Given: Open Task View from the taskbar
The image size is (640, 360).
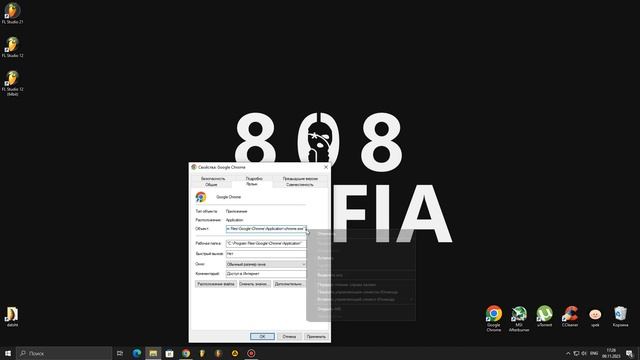Looking at the screenshot, I should [120, 353].
